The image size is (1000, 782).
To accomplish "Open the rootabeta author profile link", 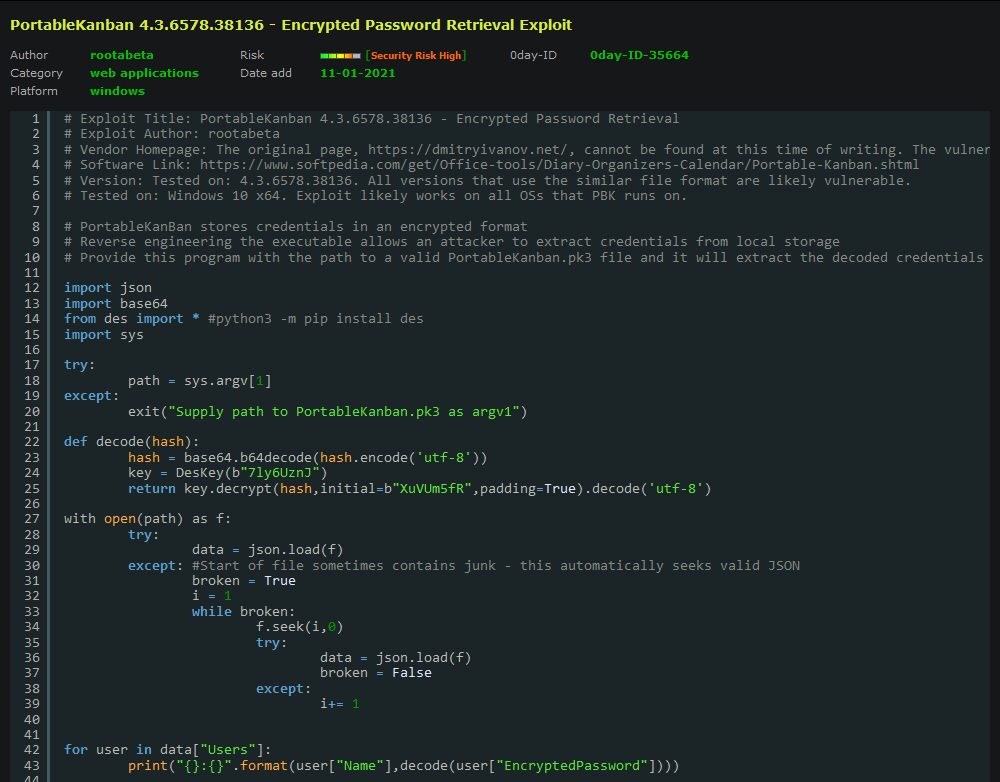I will (x=122, y=55).
